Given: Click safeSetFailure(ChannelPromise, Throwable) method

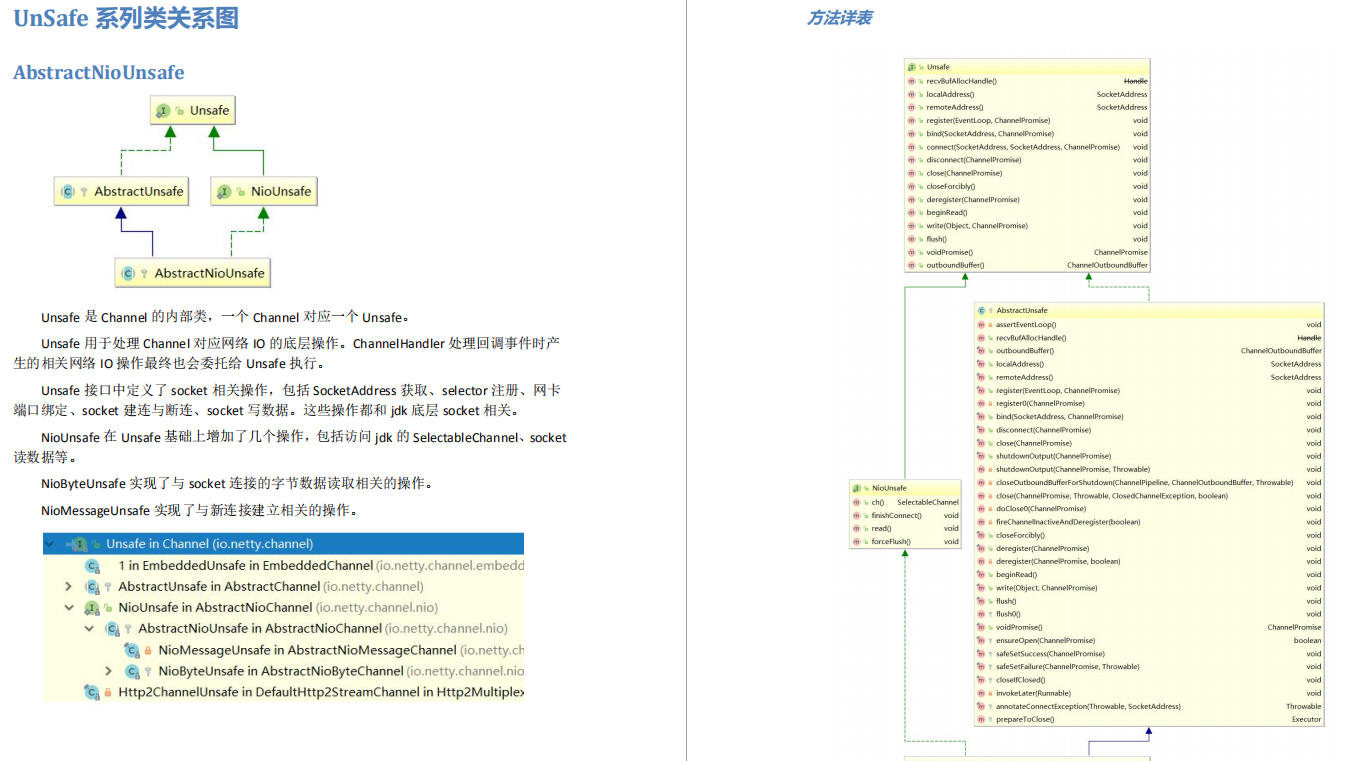Looking at the screenshot, I should tap(1068, 667).
